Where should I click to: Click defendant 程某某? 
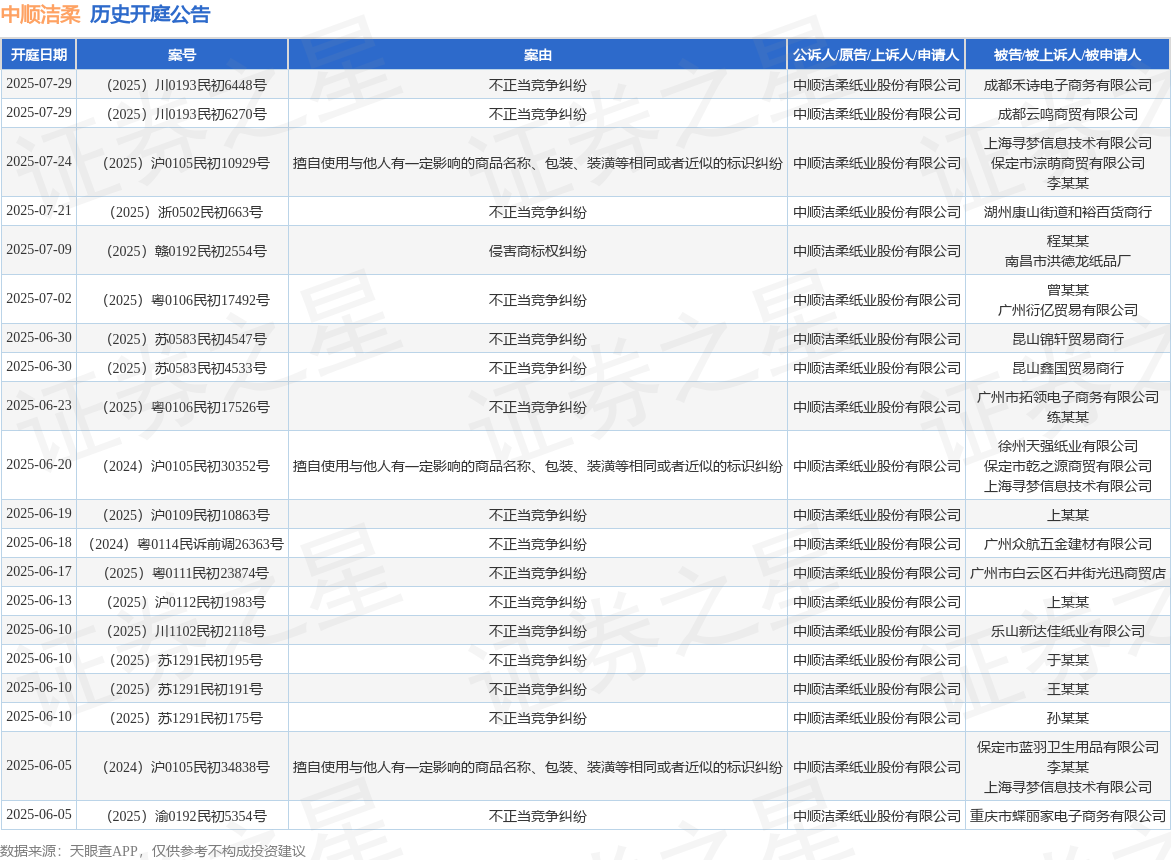pos(1067,241)
